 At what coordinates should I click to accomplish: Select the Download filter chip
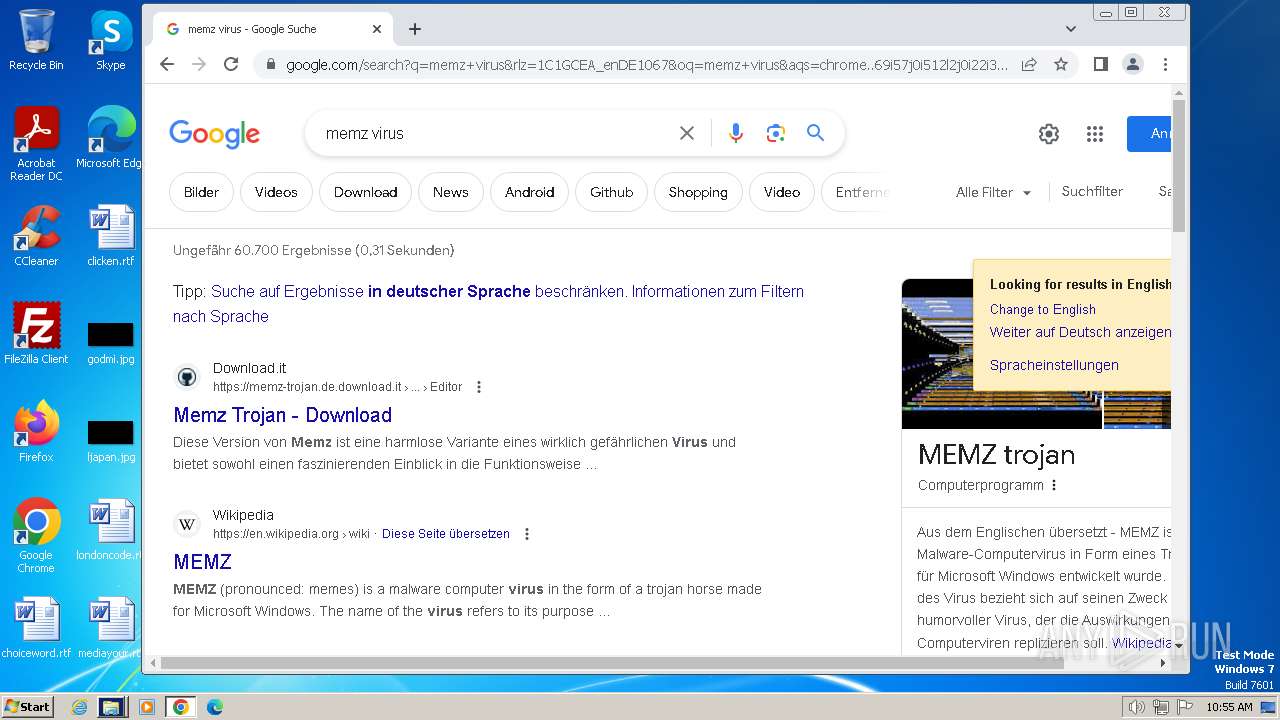(x=365, y=192)
